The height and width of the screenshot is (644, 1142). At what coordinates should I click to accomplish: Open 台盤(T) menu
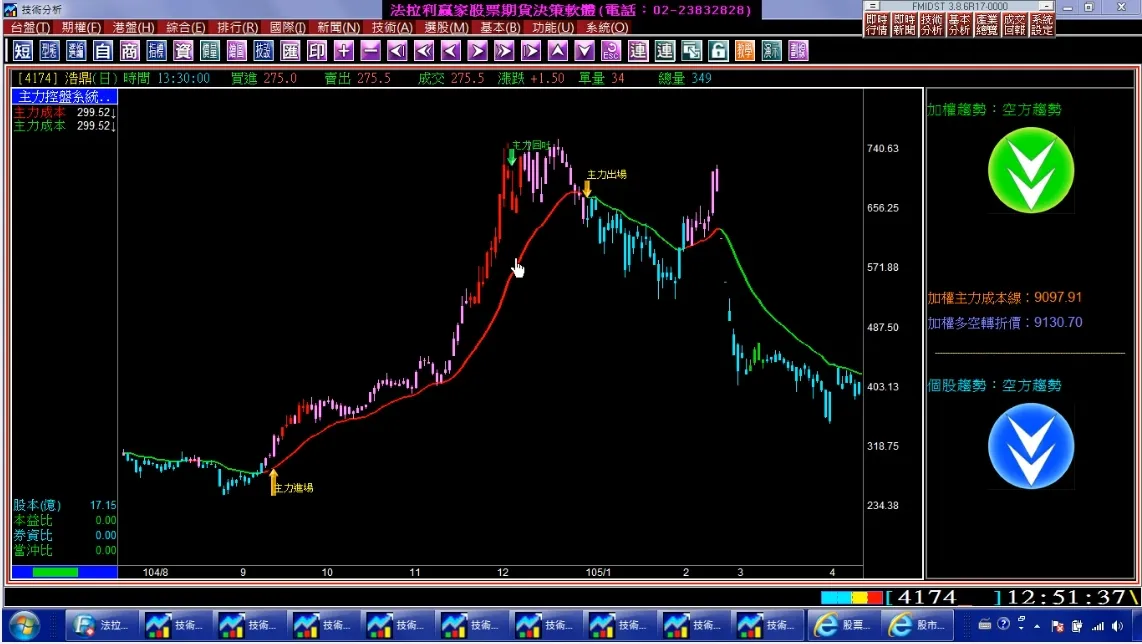click(31, 28)
